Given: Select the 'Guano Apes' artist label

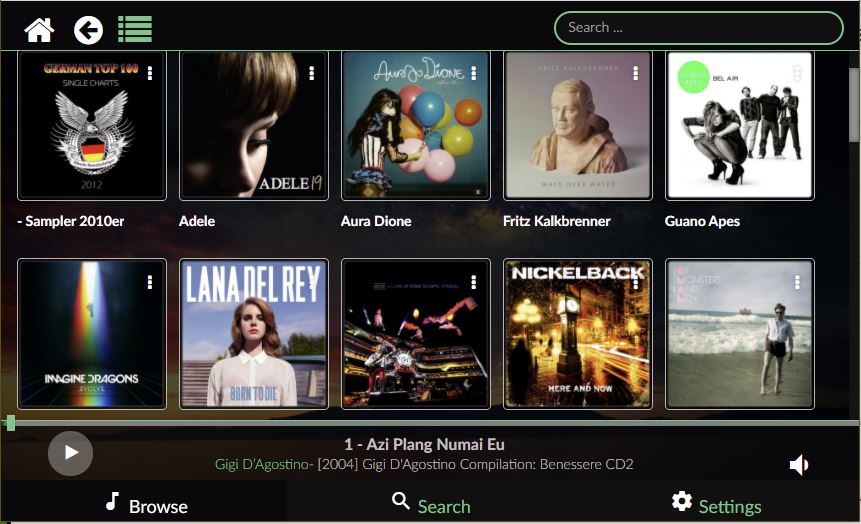Looking at the screenshot, I should pos(702,221).
